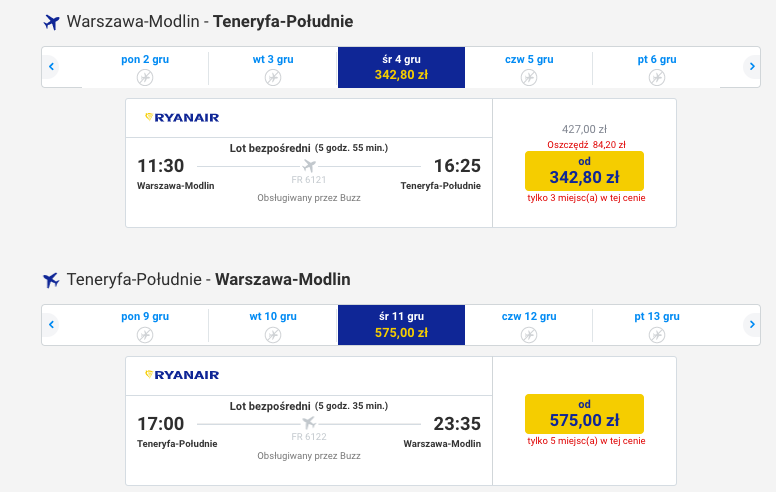
Task: Click the no-flight icon under wt 3 gru
Action: pyautogui.click(x=273, y=78)
